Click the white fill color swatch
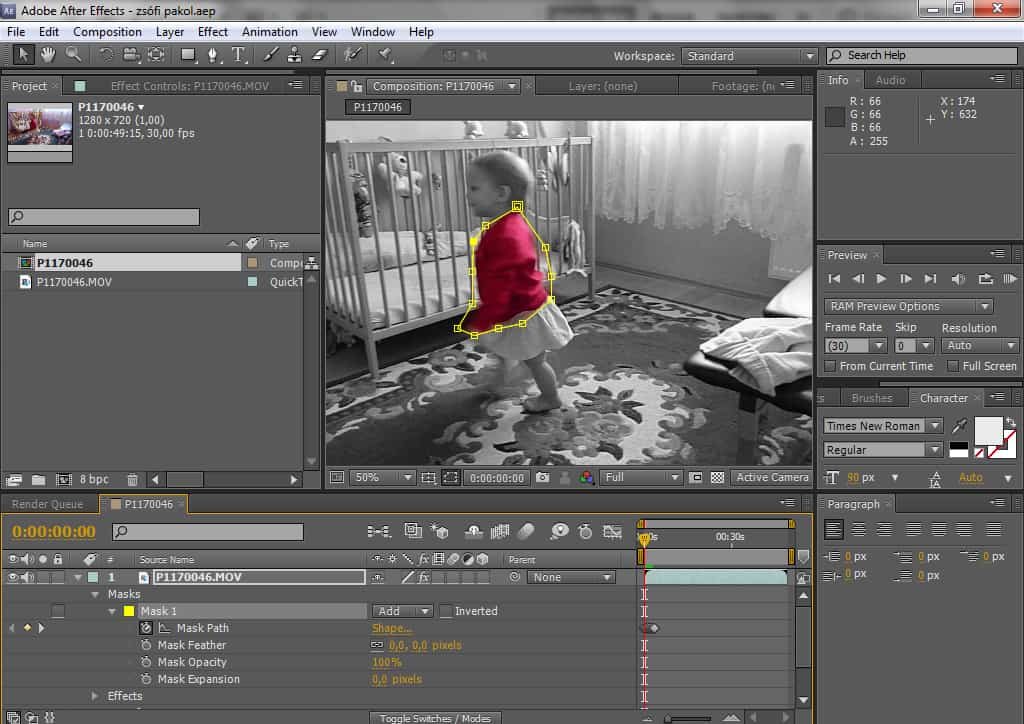 tap(988, 430)
